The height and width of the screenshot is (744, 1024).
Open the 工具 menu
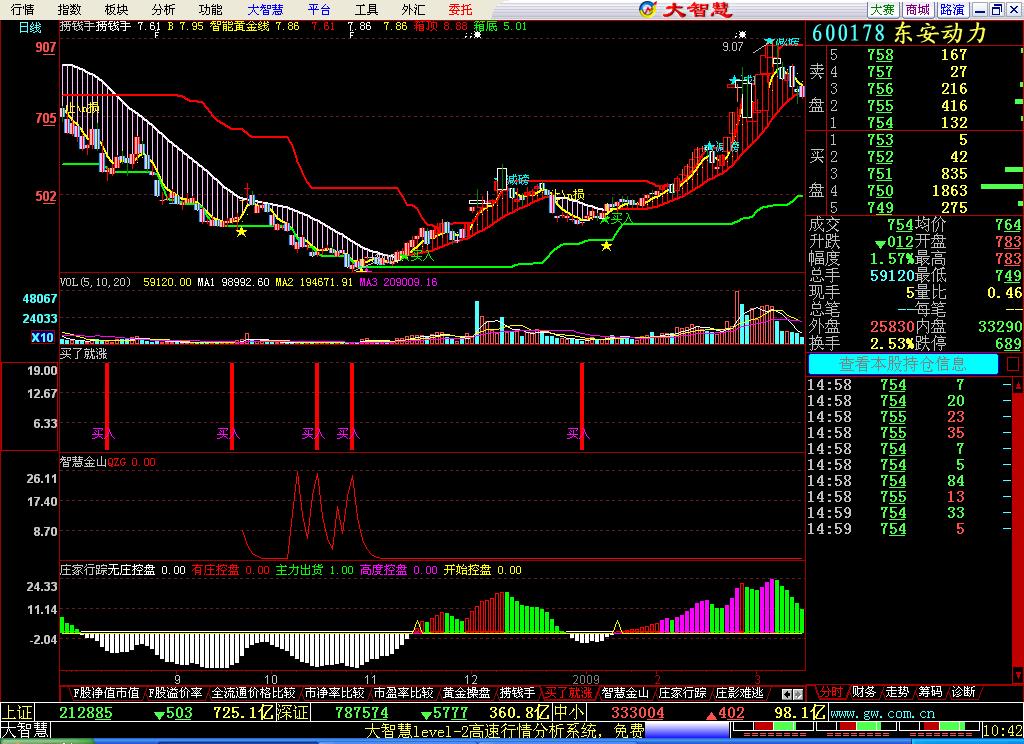(366, 9)
